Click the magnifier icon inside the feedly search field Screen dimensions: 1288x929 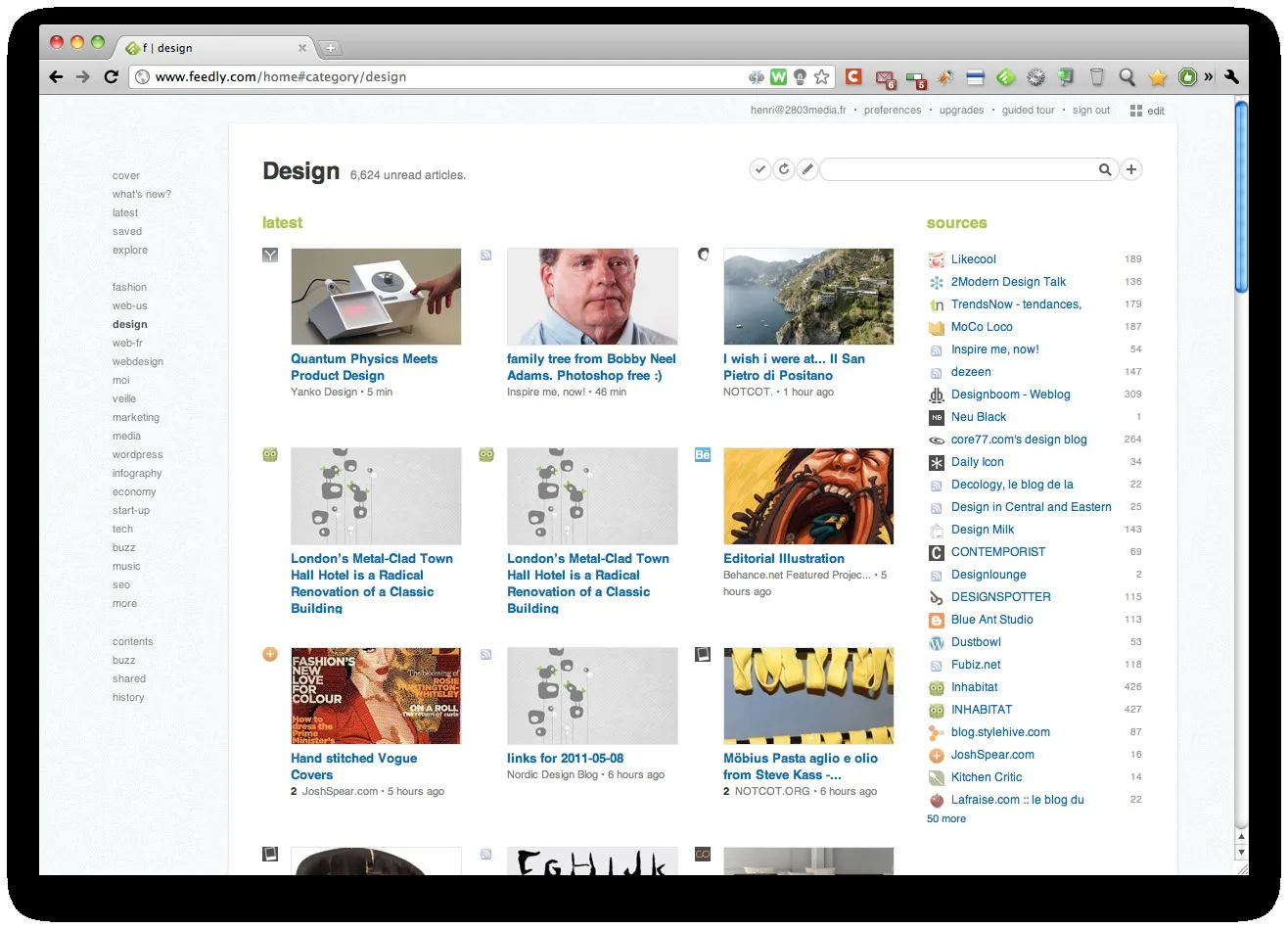point(1105,169)
